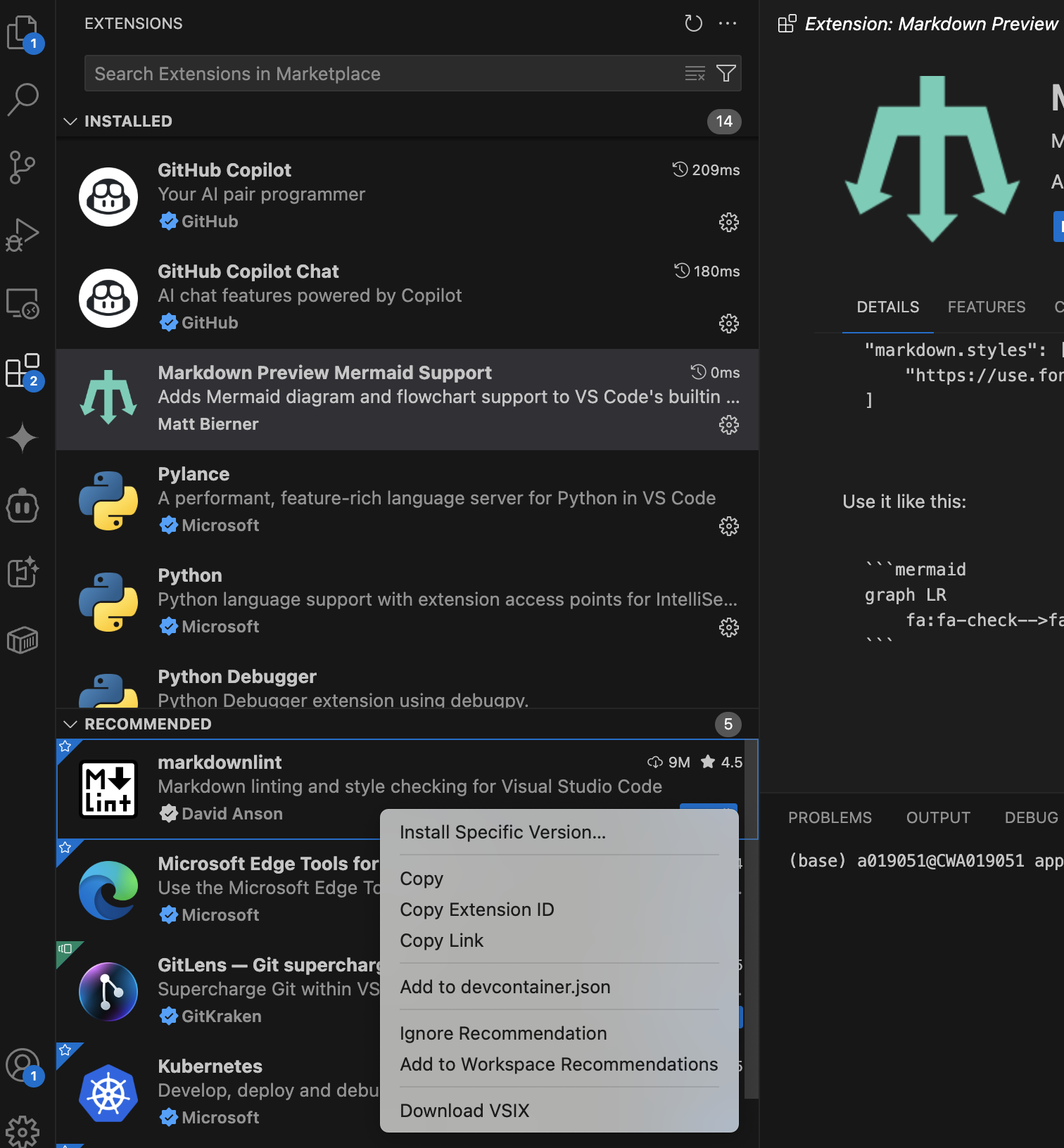
Task: Open the Source Control view
Action: tap(23, 167)
